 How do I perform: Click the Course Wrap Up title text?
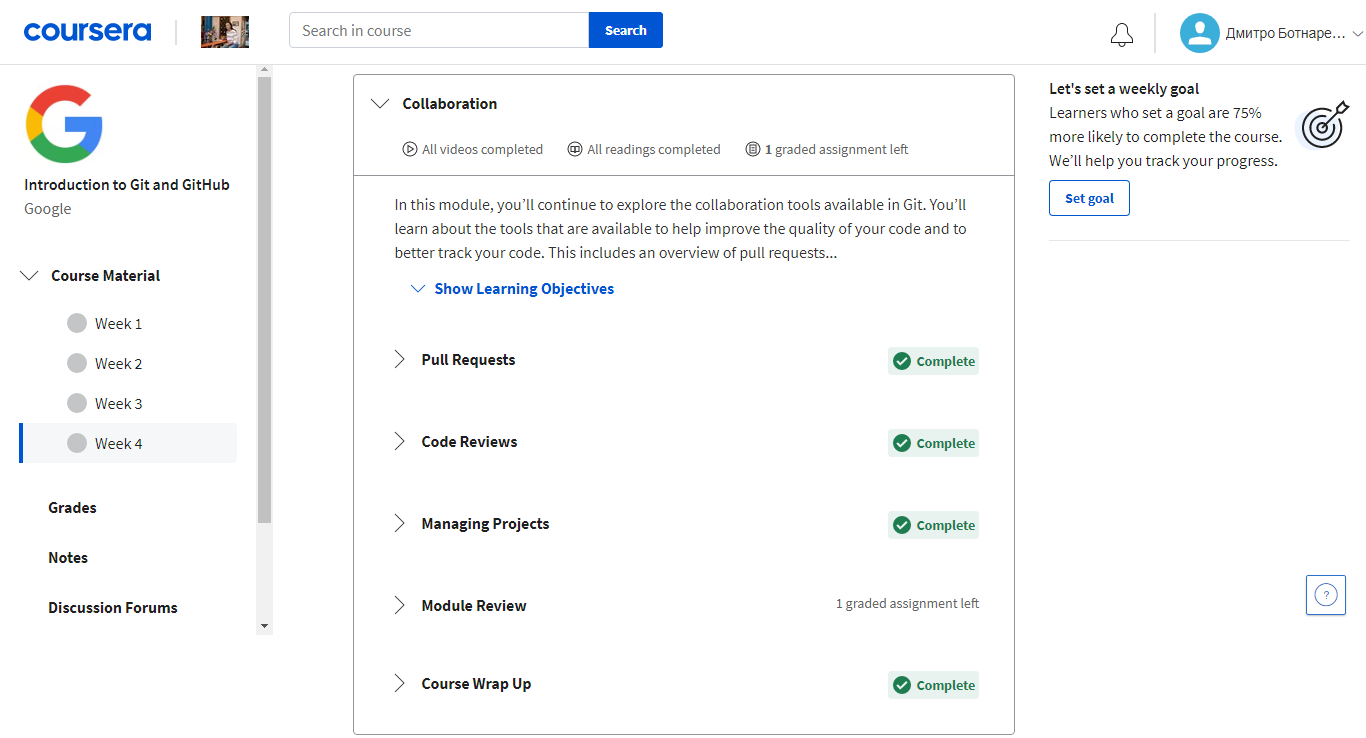(476, 684)
